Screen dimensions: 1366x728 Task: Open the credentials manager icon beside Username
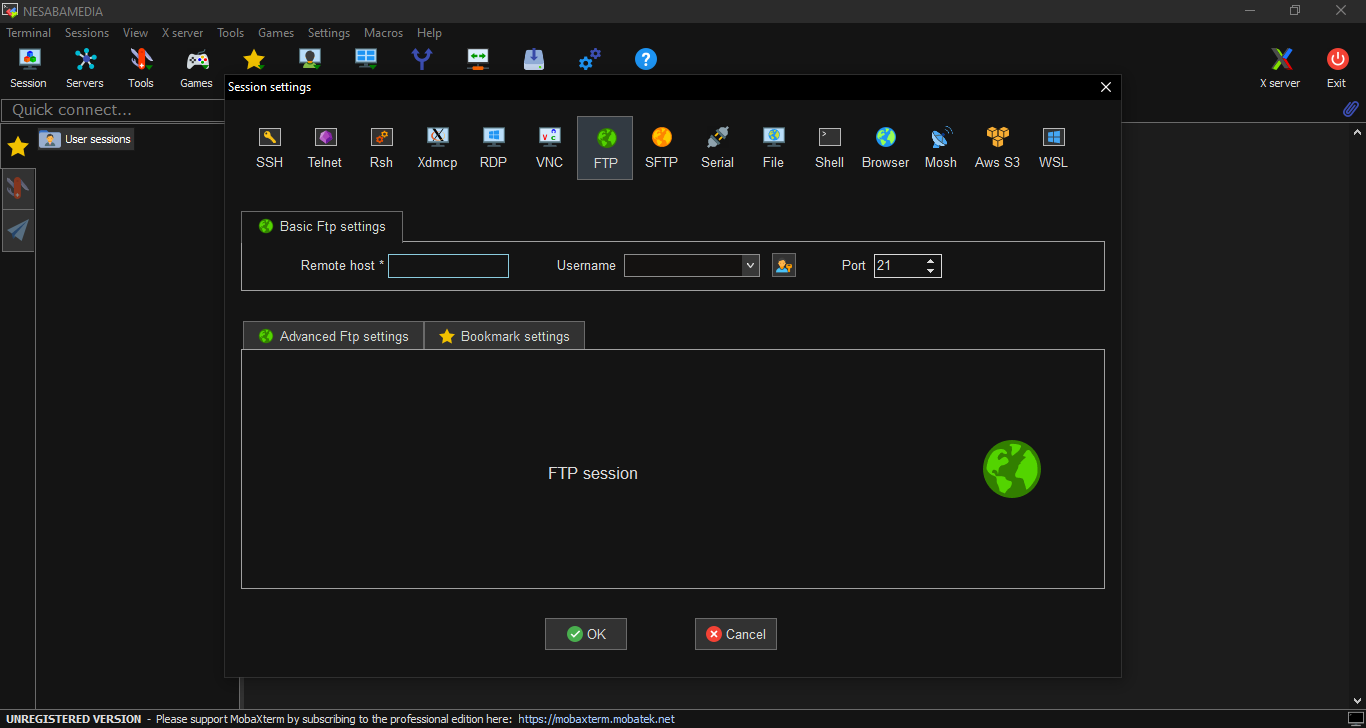click(784, 266)
